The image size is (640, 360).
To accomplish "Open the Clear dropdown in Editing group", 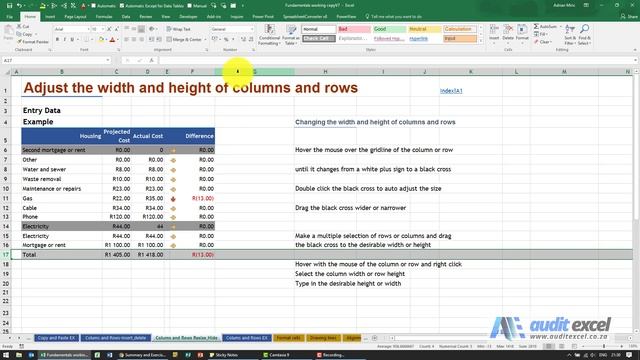I will point(543,42).
